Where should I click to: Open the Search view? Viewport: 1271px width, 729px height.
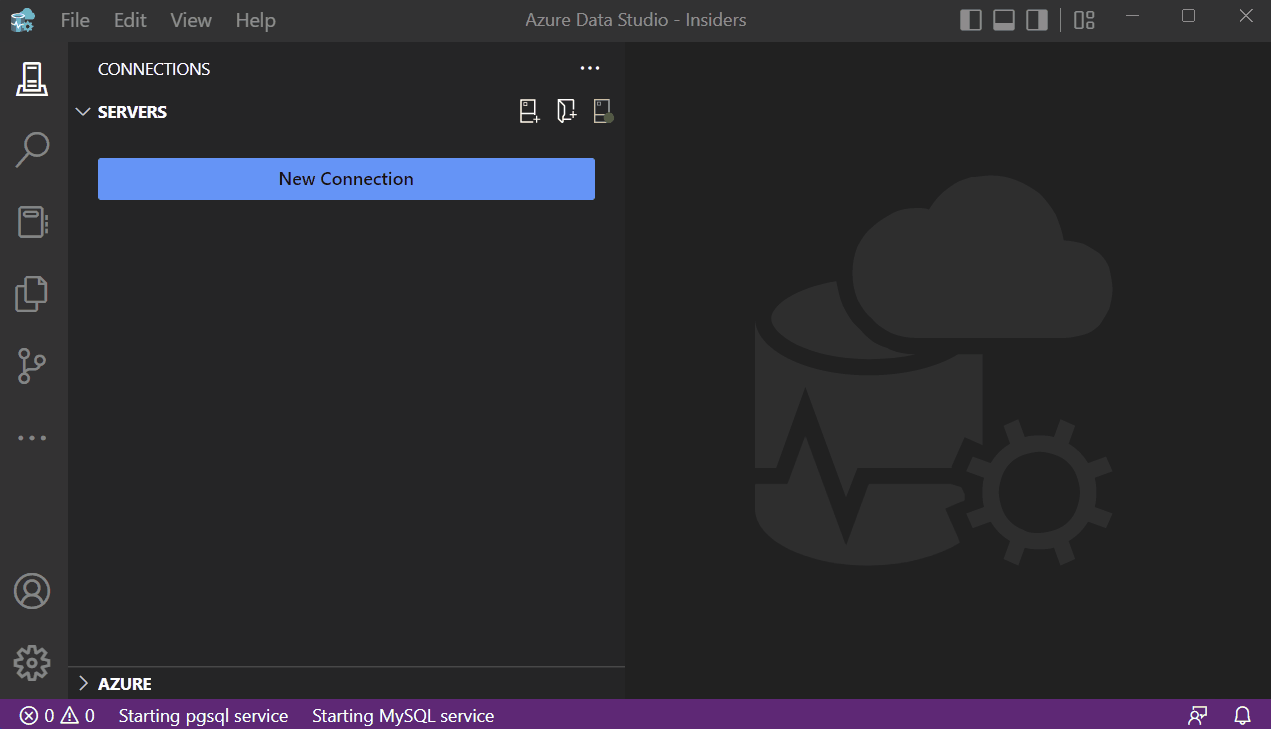pos(31,149)
